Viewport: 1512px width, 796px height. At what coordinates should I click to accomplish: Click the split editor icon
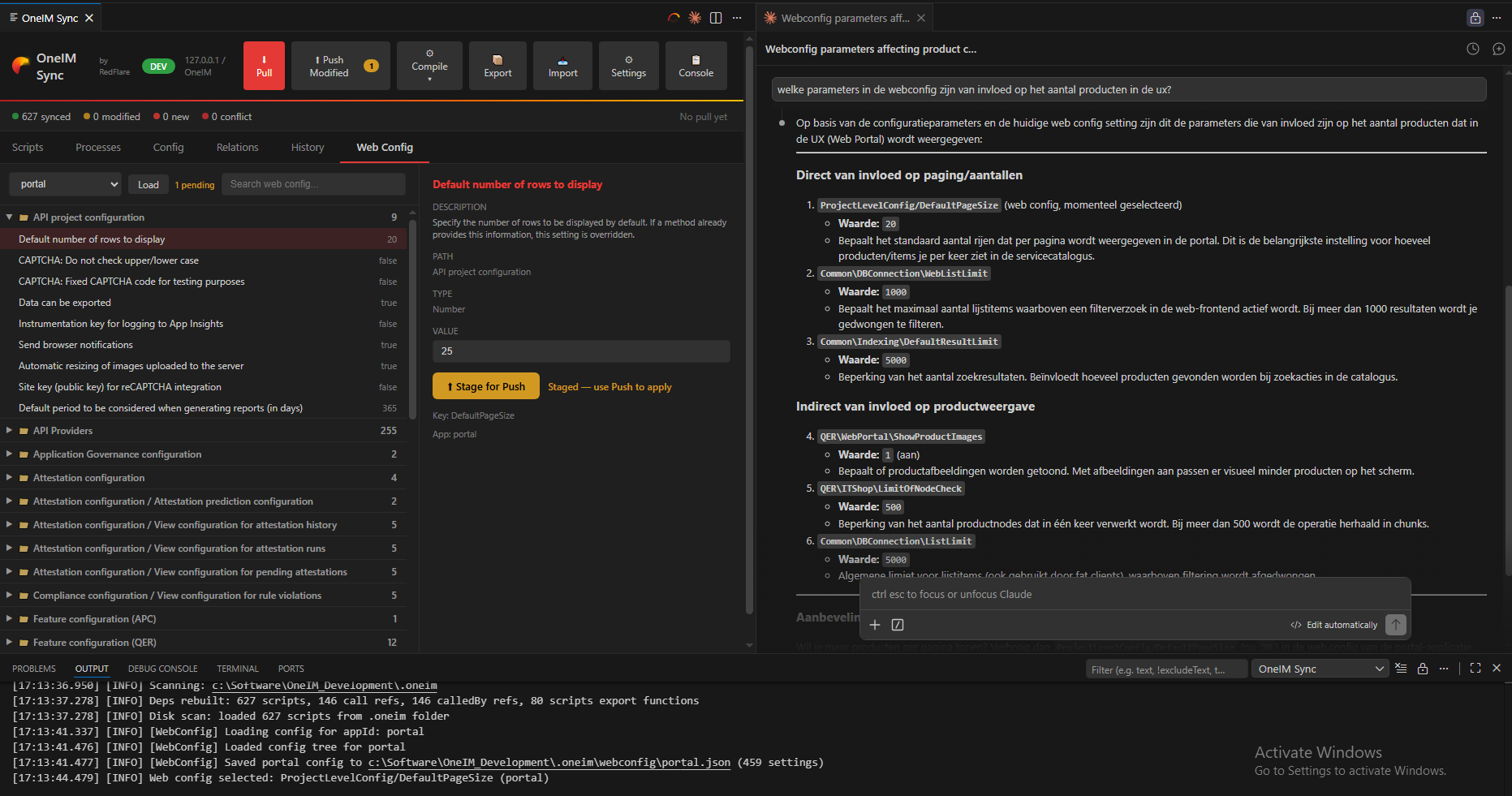716,18
